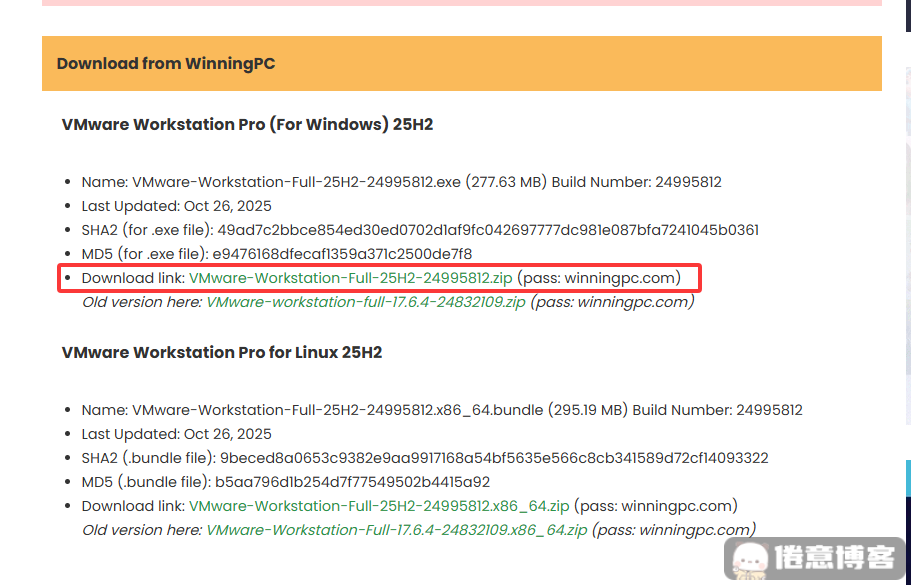Click the 倦意博客 watermark text

838,558
